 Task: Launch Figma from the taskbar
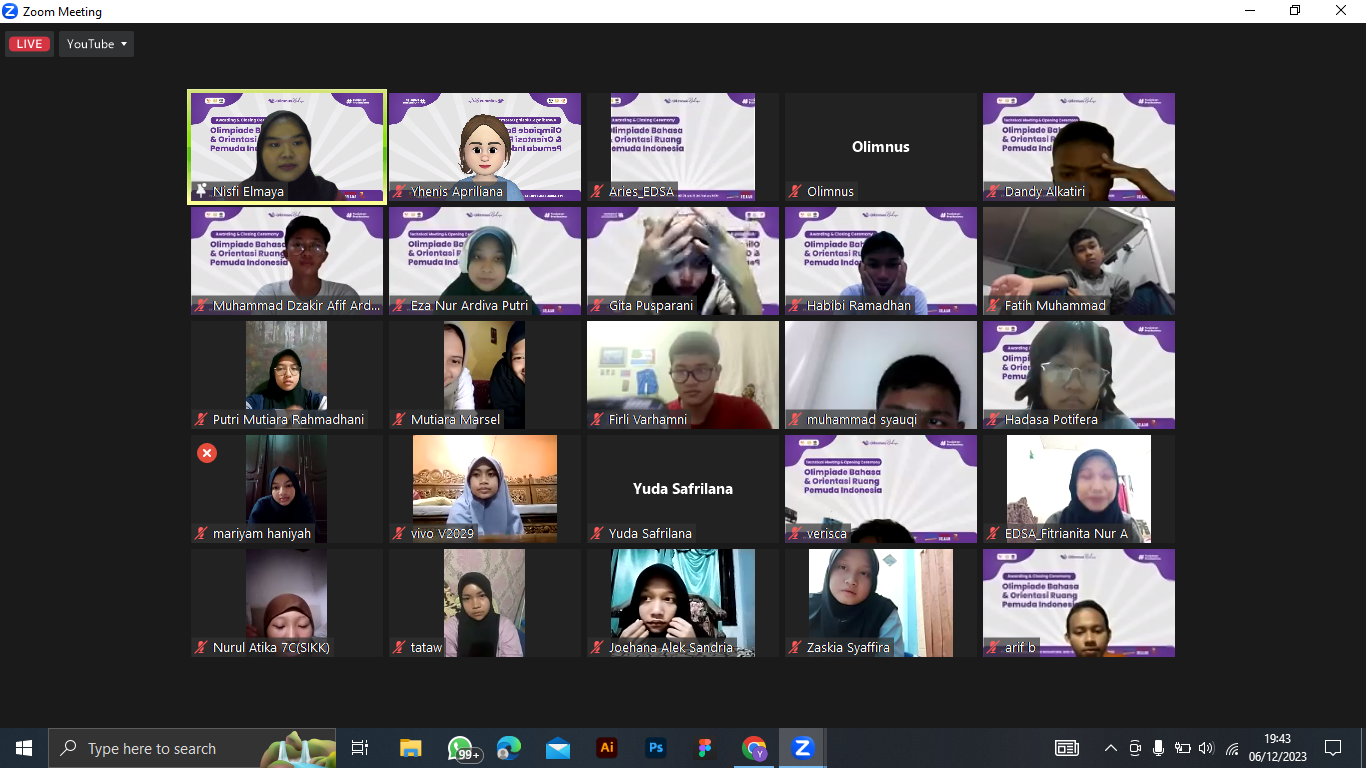(x=705, y=748)
